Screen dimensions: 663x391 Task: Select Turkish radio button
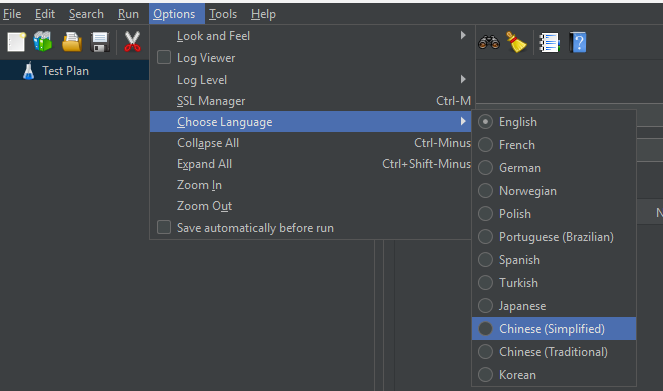[485, 282]
